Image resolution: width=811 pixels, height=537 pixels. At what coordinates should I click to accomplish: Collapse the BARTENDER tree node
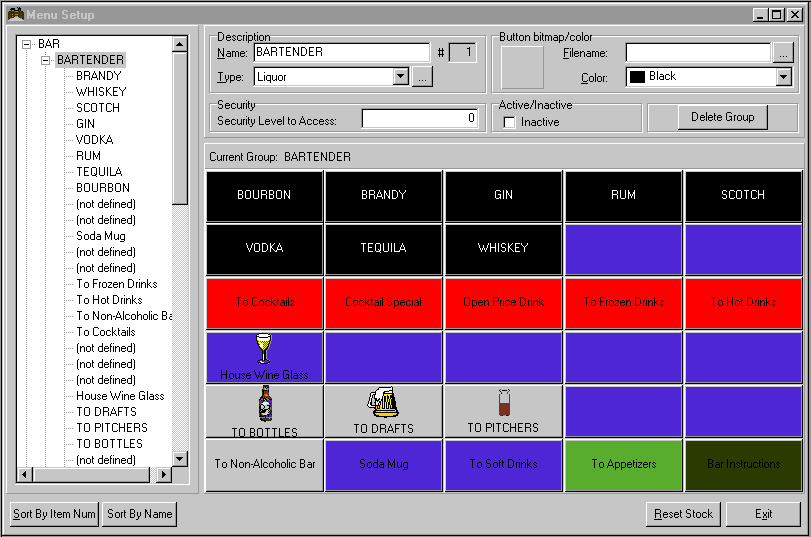(46, 60)
